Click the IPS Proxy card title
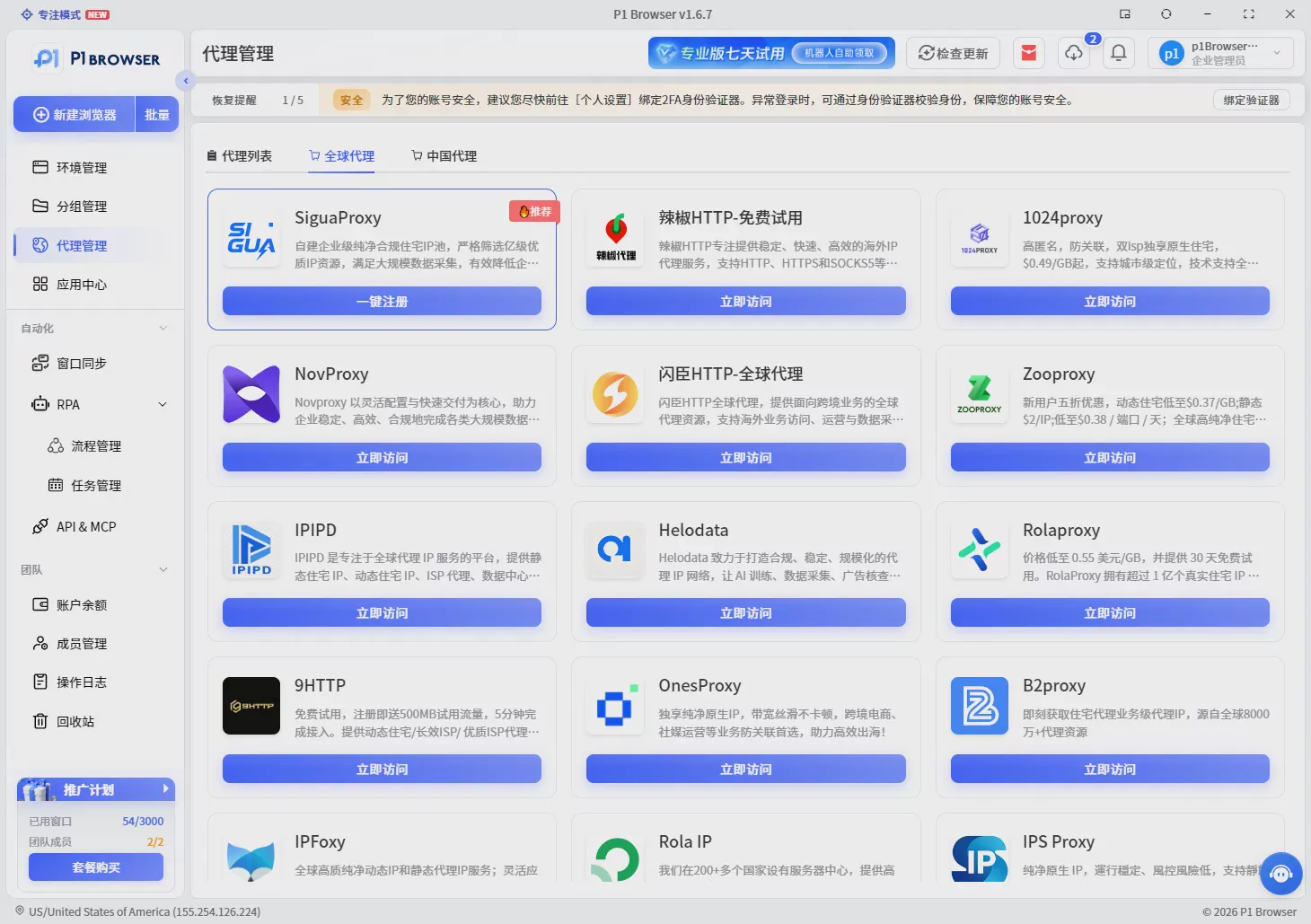Viewport: 1311px width, 924px height. click(1059, 842)
